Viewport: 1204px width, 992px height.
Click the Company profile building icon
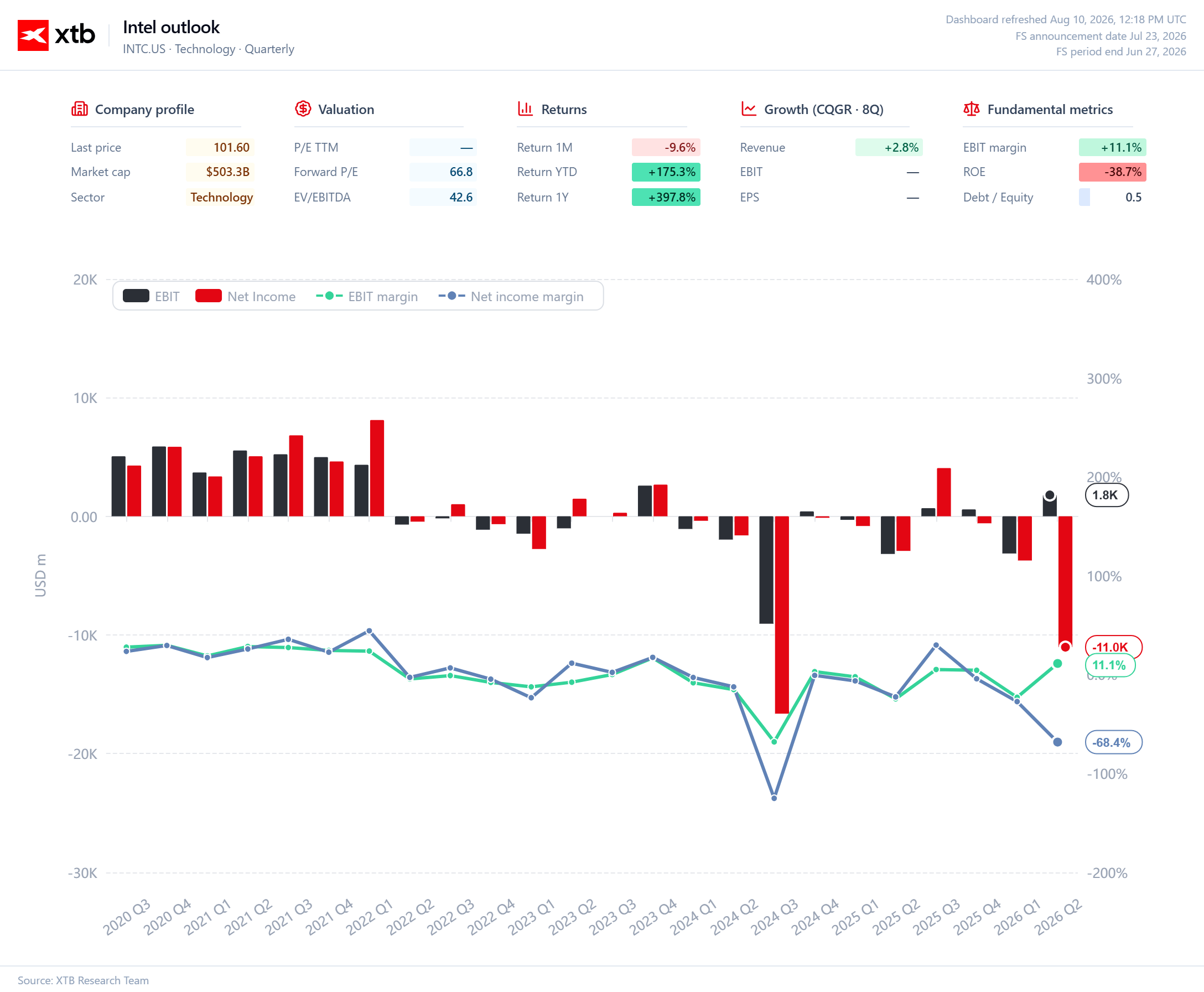tap(79, 108)
